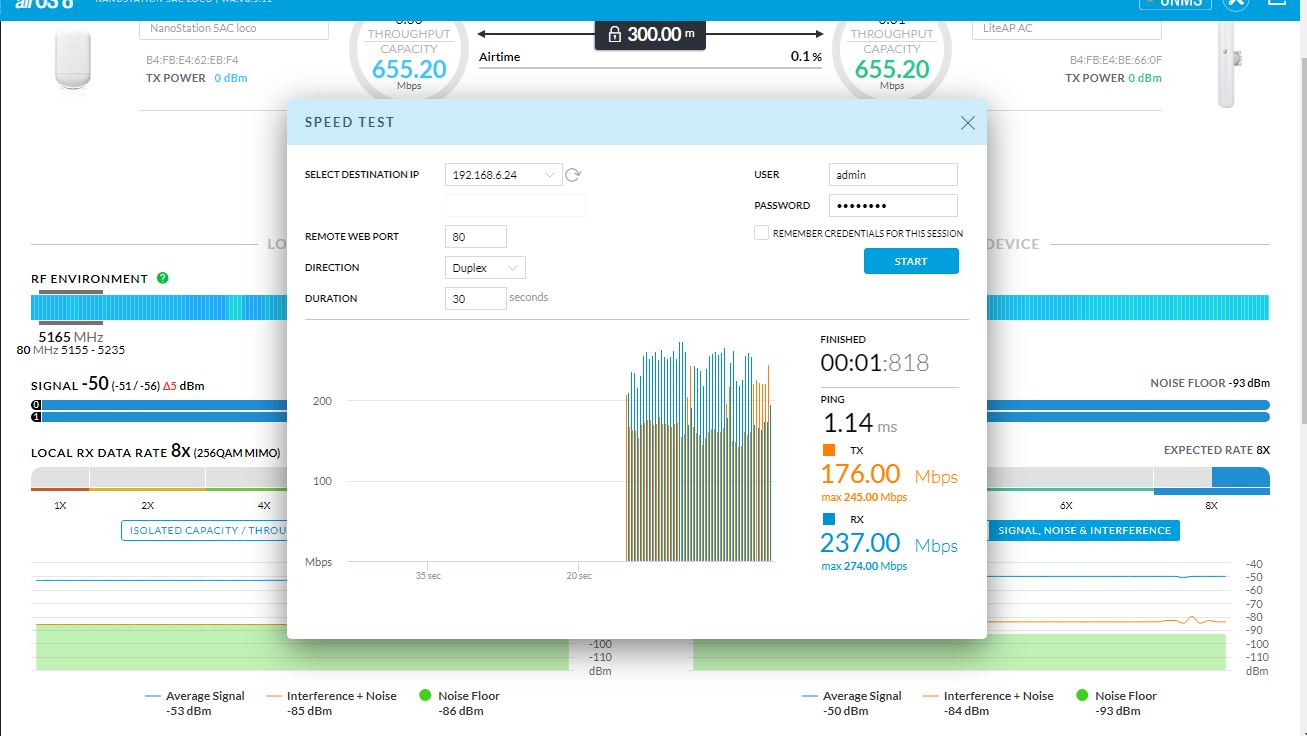The image size is (1307, 736).
Task: Click the NanoStation 5AC loco device image
Action: [x=73, y=59]
